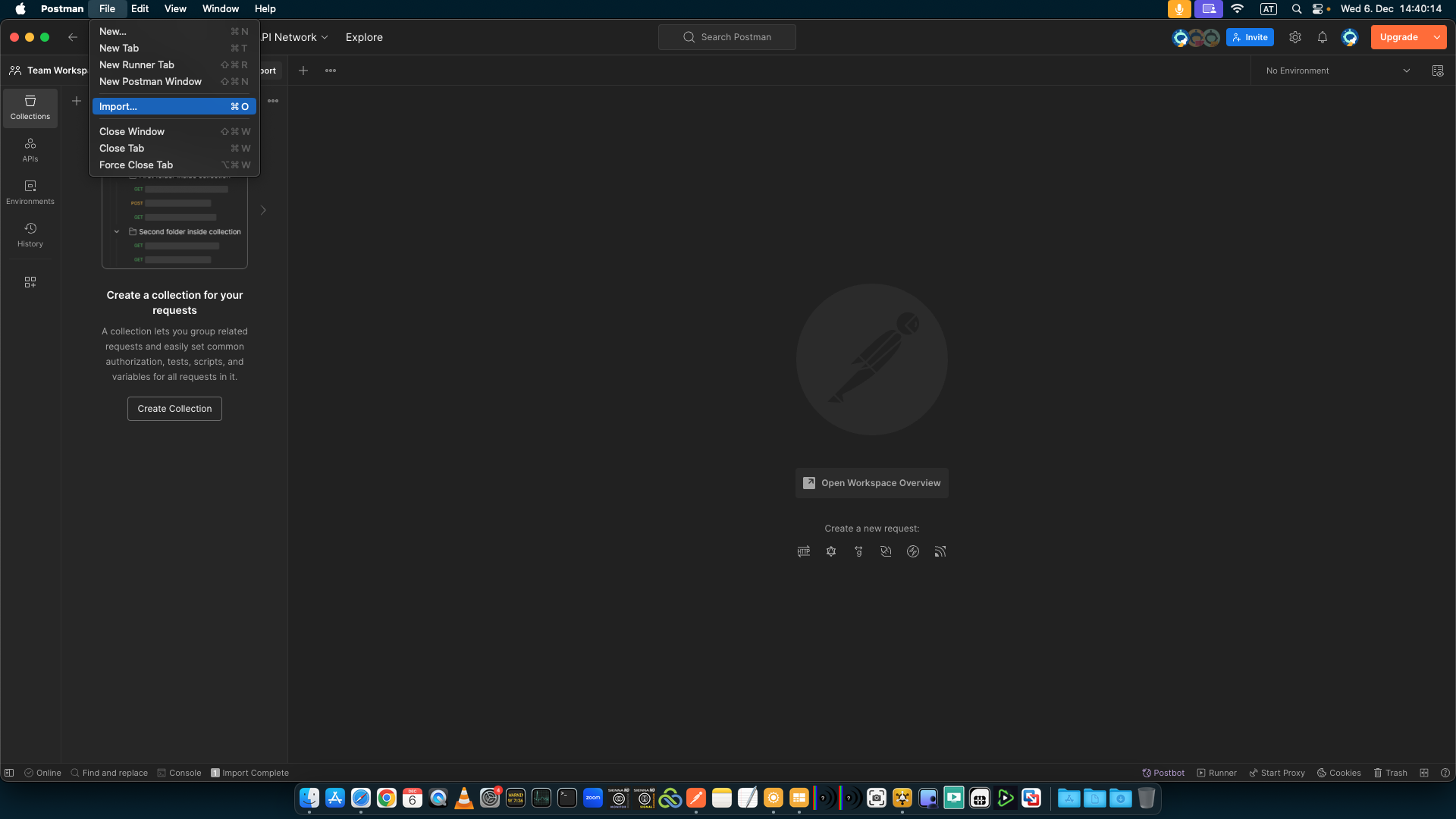Screen dimensions: 1456x819
Task: Choose Close Tab in File menu
Action: pos(174,148)
